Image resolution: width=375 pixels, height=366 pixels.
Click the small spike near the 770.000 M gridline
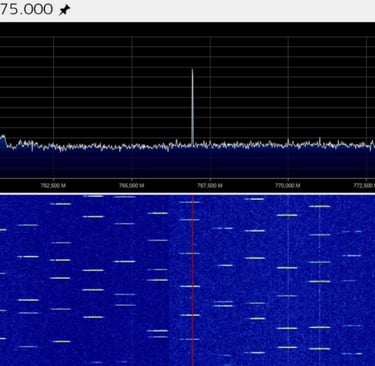288,141
